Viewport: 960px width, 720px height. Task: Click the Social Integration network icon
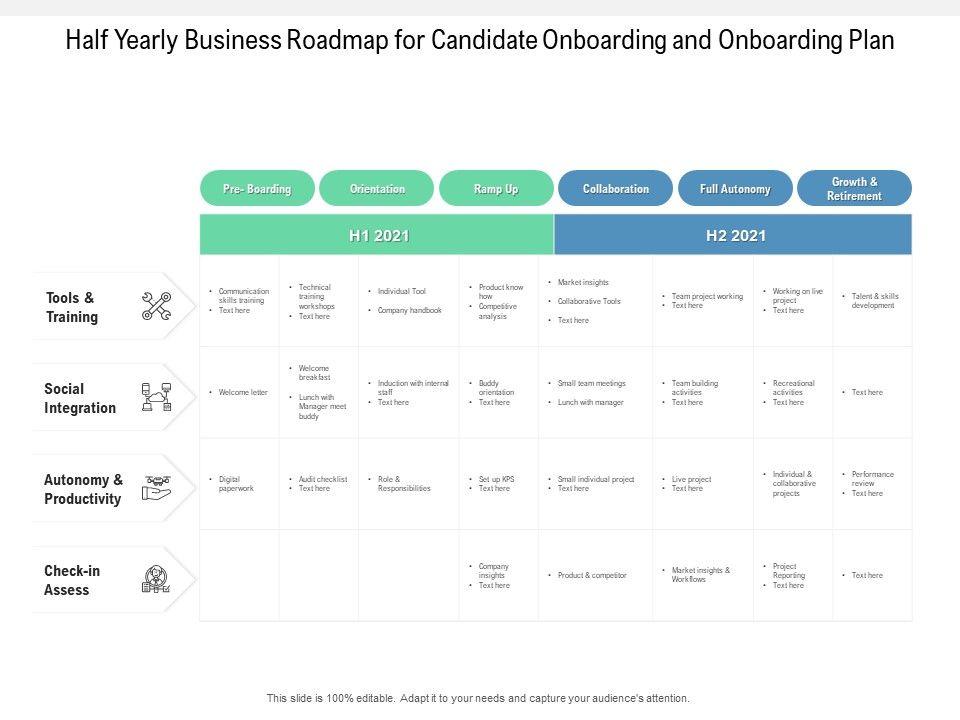pyautogui.click(x=156, y=397)
